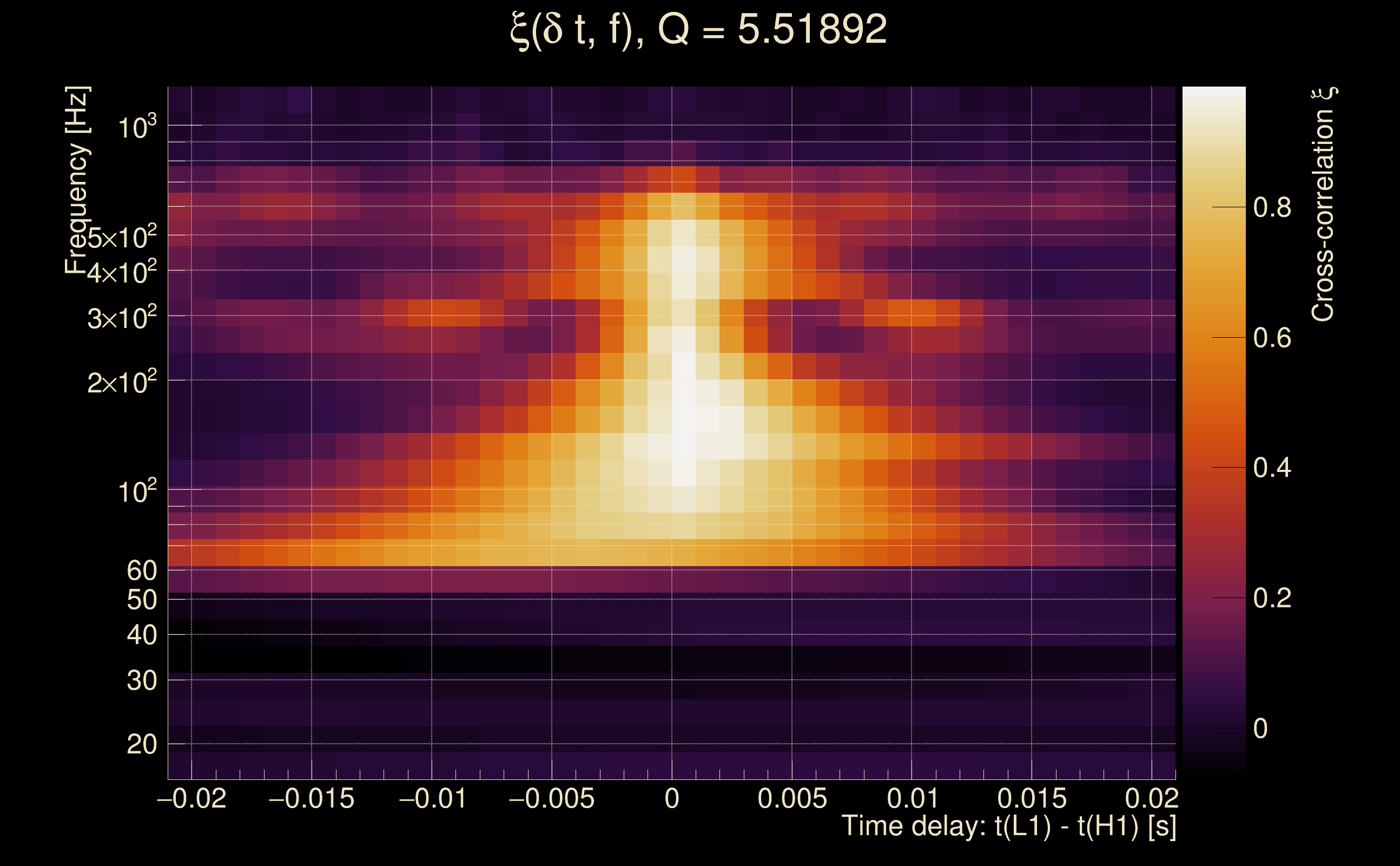
Task: Click the plot title text
Action: pos(698,30)
